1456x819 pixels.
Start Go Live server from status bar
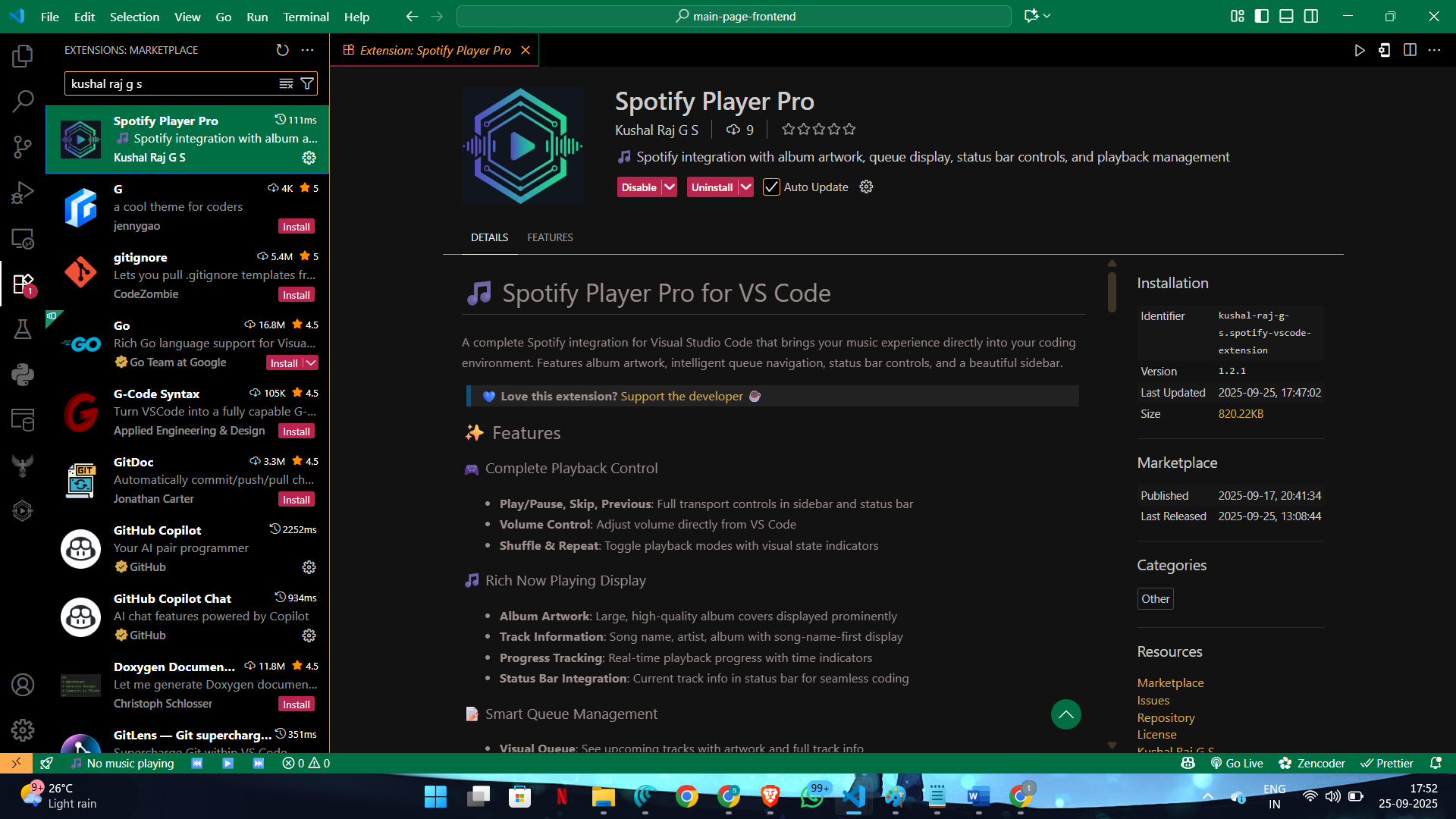(1237, 764)
